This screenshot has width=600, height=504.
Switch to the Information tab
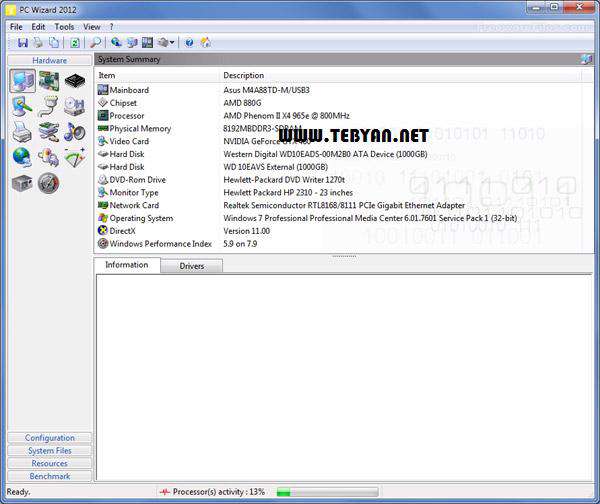tap(127, 265)
